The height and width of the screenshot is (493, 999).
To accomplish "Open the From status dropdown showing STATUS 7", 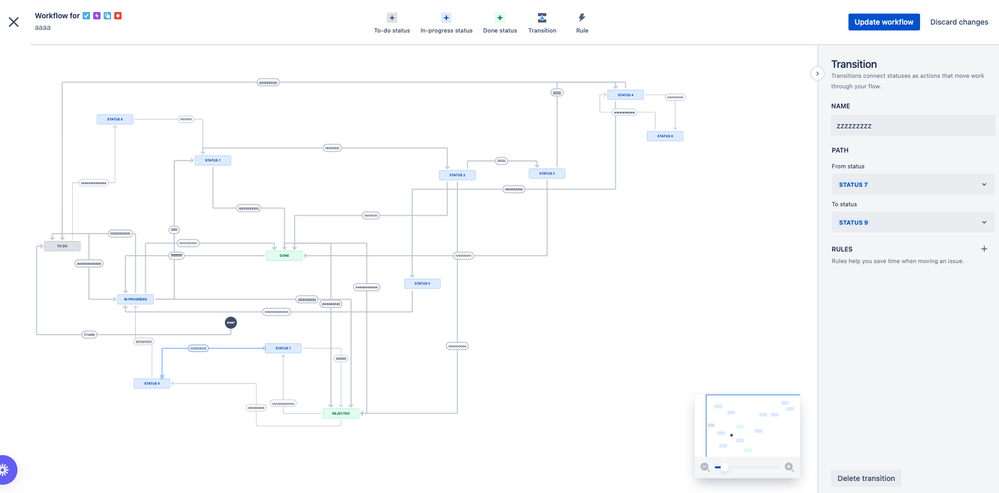I will [912, 184].
